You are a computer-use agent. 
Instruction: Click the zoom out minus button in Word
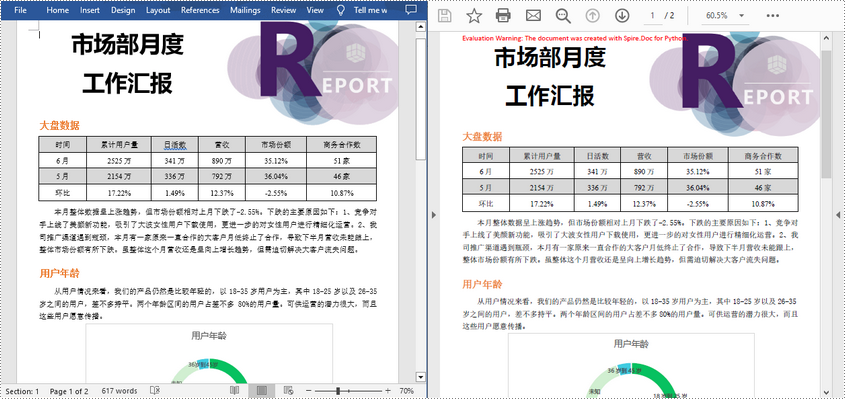pyautogui.click(x=308, y=390)
